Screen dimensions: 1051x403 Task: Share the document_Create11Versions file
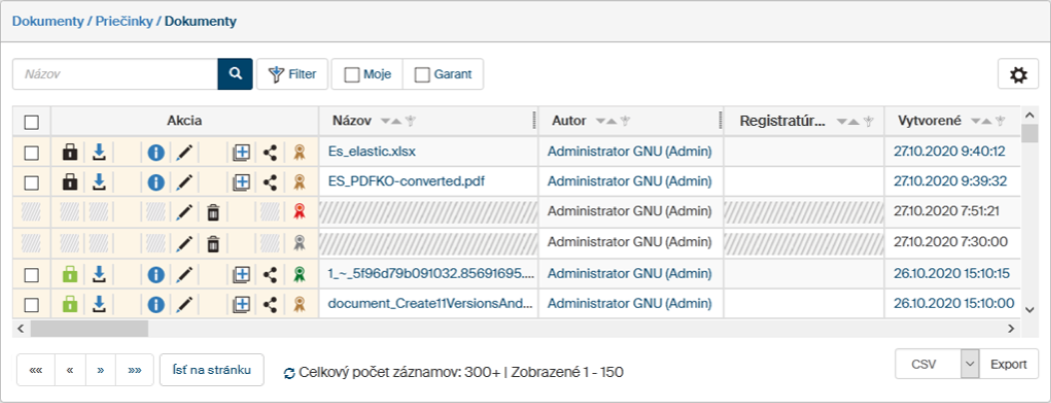tap(269, 303)
